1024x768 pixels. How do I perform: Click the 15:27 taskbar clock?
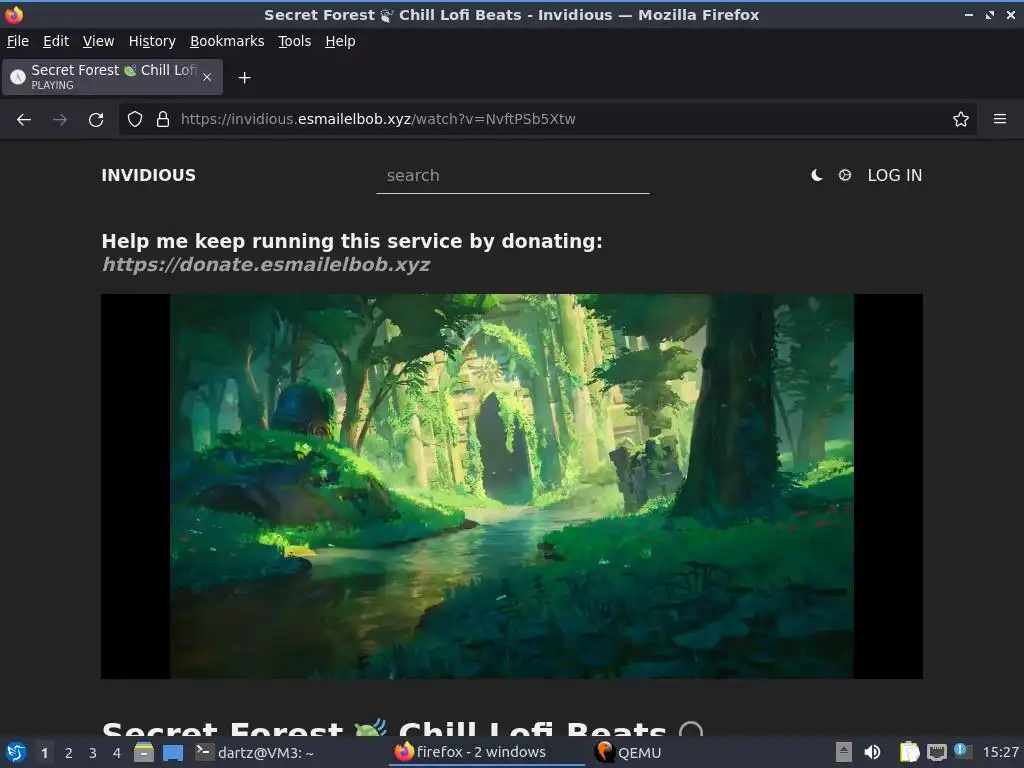pyautogui.click(x=1000, y=752)
